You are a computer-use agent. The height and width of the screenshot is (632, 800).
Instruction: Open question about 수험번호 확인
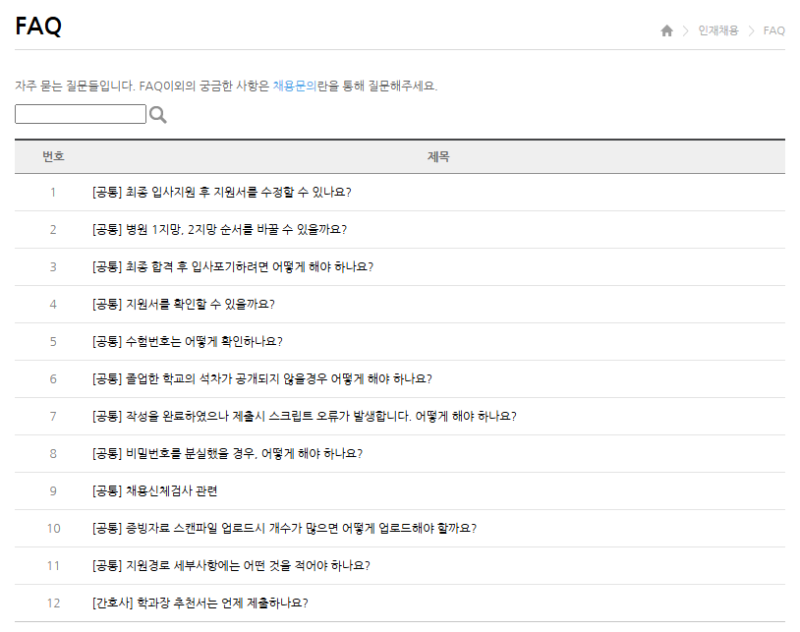click(187, 341)
